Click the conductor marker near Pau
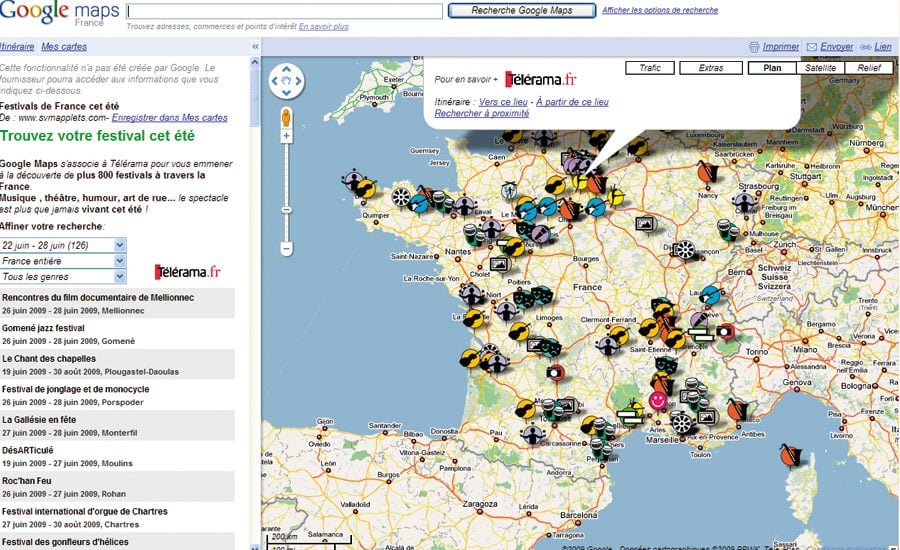Screen dimensions: 900x550 point(532,433)
